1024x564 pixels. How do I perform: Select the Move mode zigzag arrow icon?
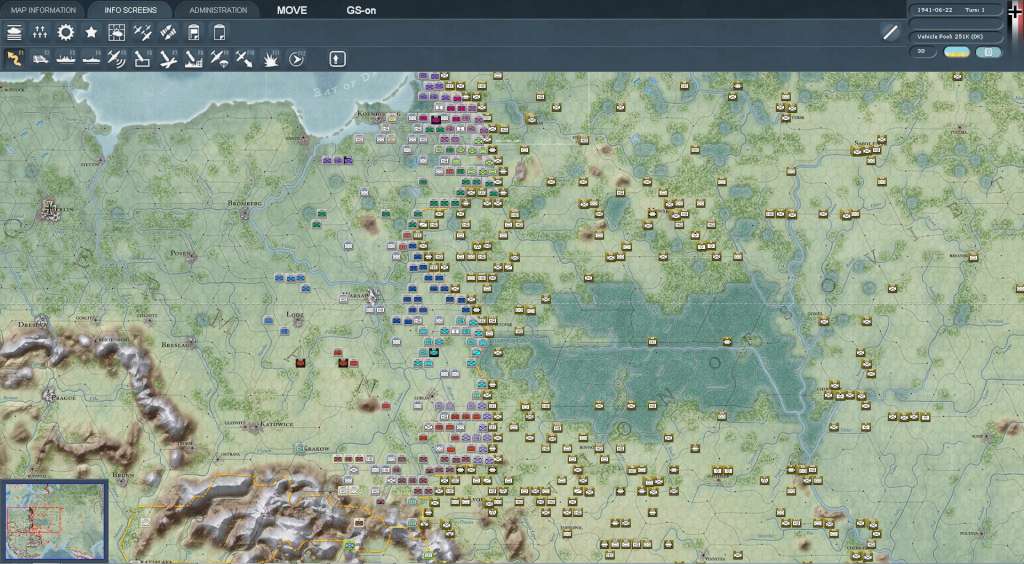tap(15, 59)
